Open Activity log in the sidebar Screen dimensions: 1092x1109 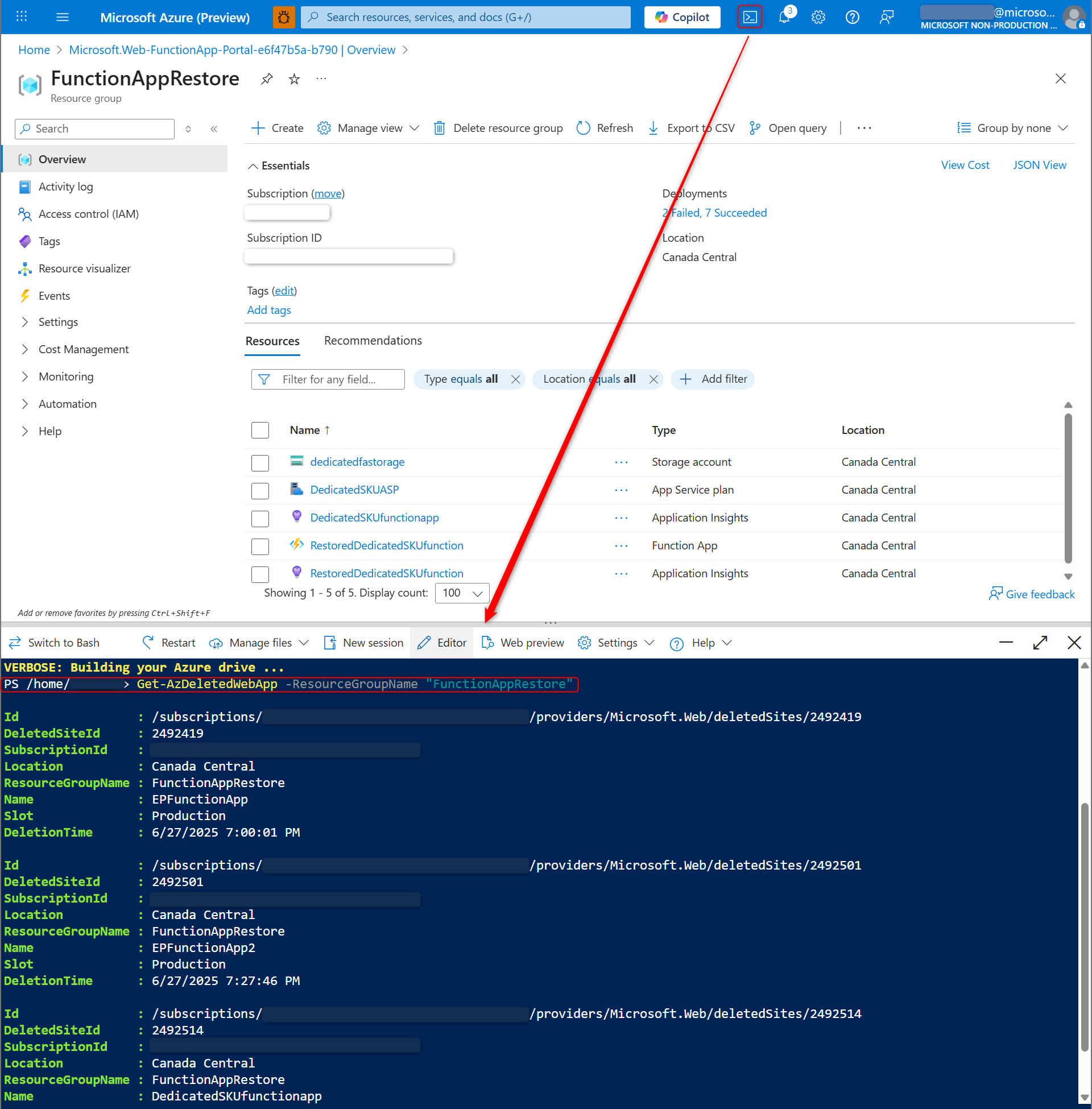click(x=65, y=187)
